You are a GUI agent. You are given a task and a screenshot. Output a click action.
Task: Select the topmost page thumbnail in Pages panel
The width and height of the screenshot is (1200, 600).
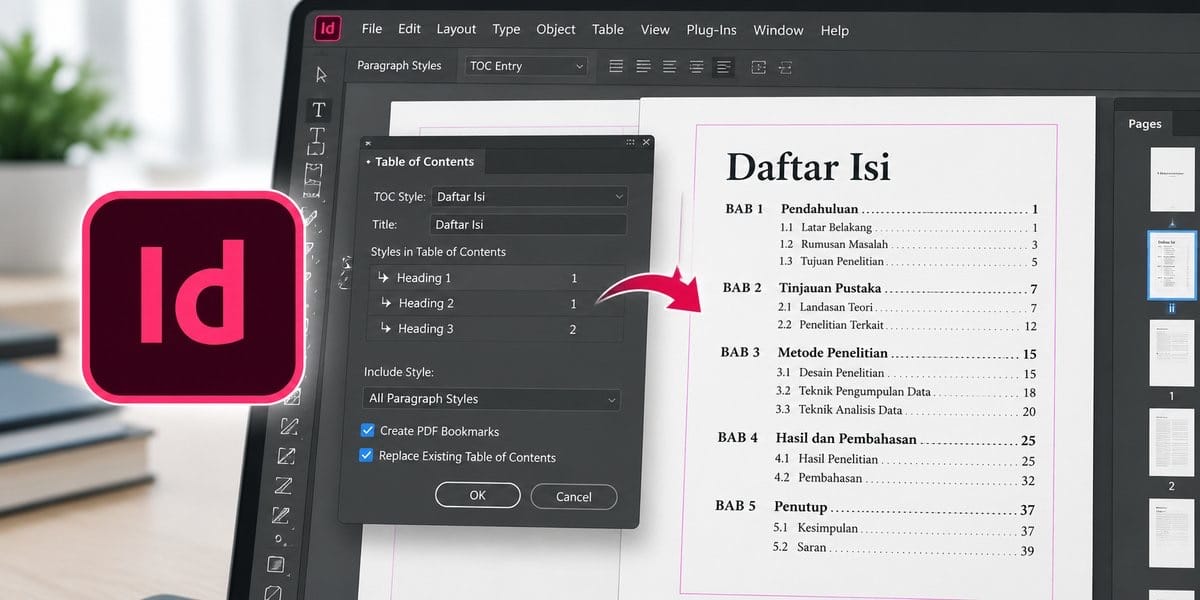coord(1172,179)
